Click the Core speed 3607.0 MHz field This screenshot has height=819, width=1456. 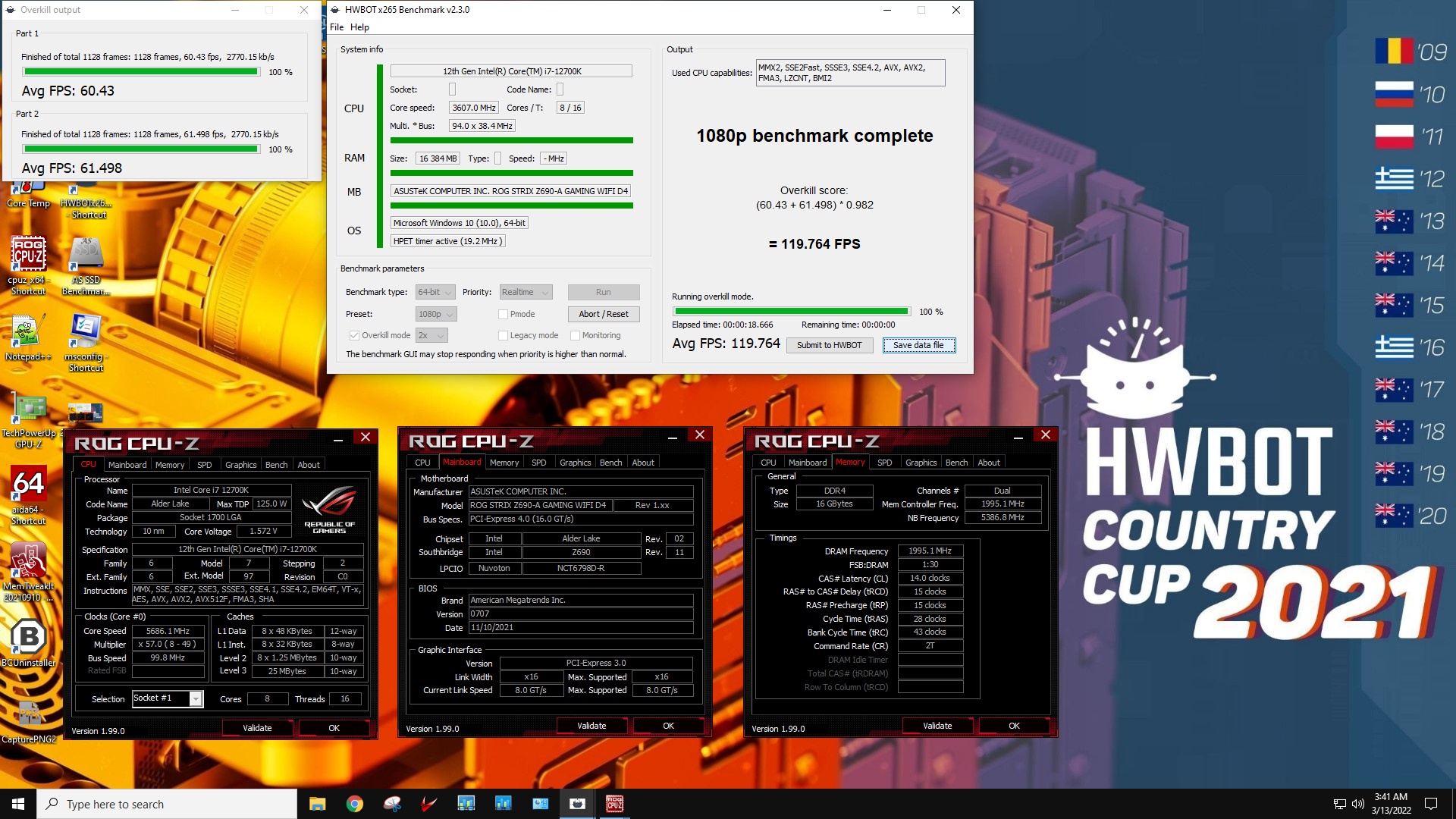click(x=474, y=108)
